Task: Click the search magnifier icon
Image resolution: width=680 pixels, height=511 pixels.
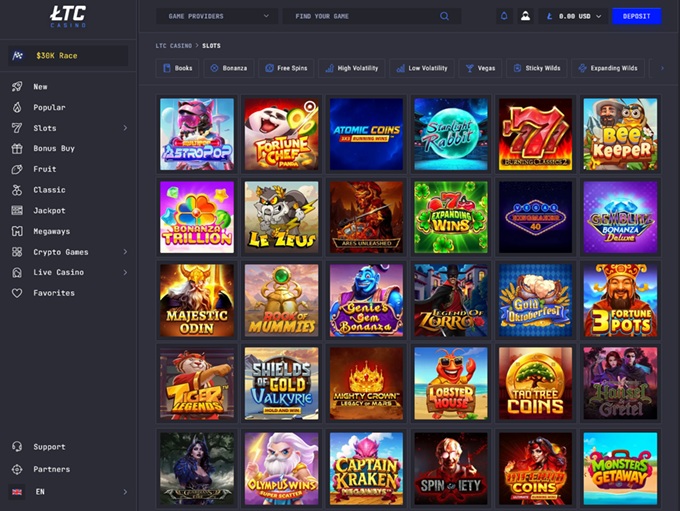Action: click(445, 16)
